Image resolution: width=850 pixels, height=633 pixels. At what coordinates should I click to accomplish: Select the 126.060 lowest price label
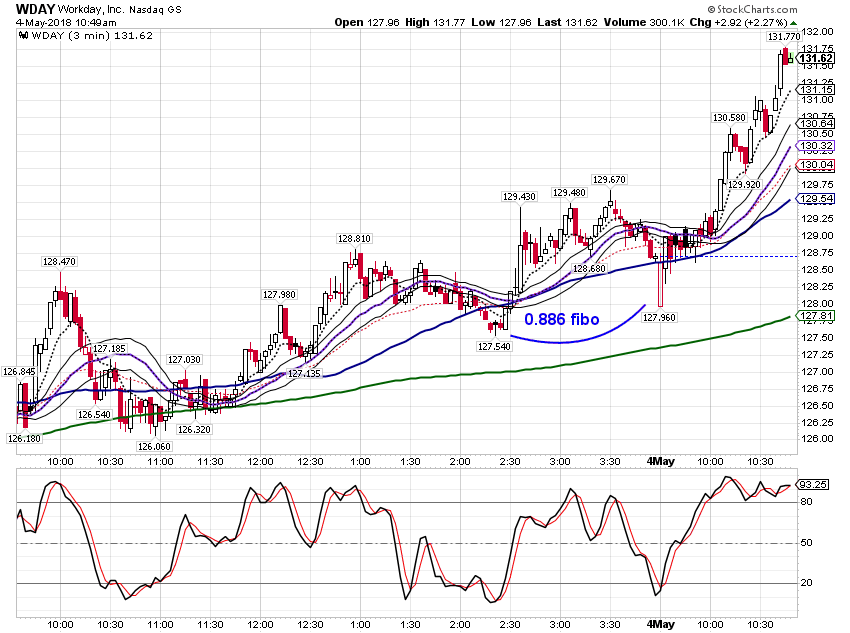point(154,447)
